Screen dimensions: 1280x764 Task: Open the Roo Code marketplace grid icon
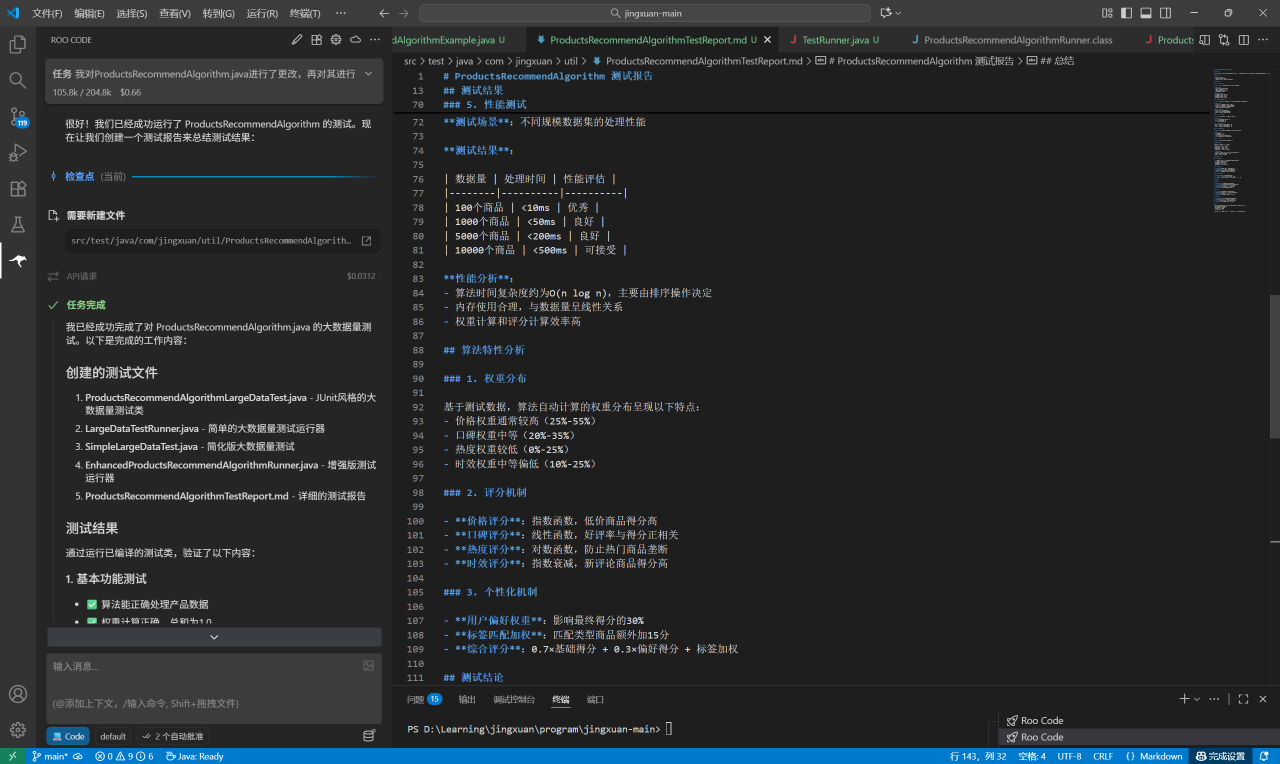pyautogui.click(x=316, y=40)
